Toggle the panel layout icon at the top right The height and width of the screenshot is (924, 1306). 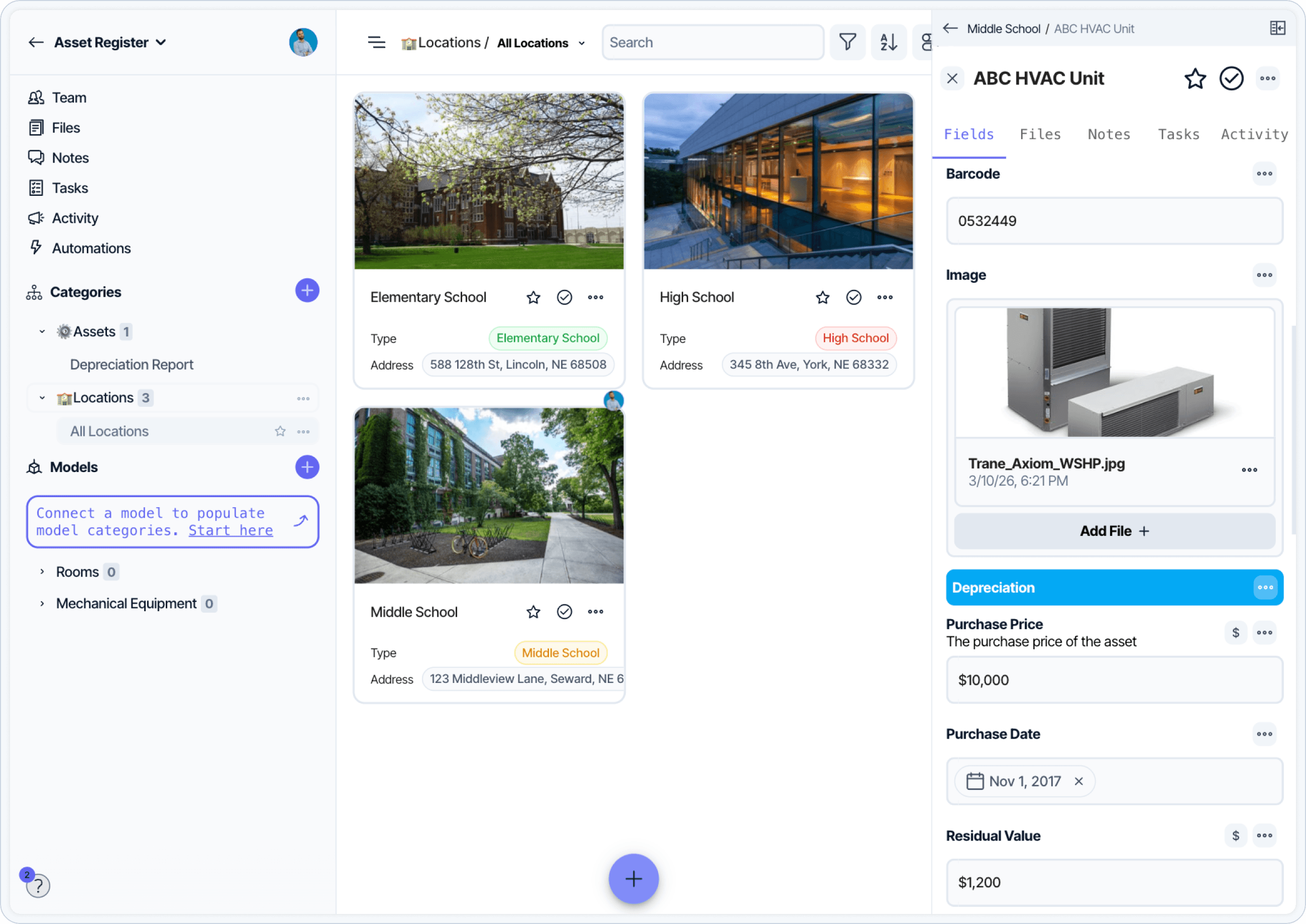[1277, 29]
